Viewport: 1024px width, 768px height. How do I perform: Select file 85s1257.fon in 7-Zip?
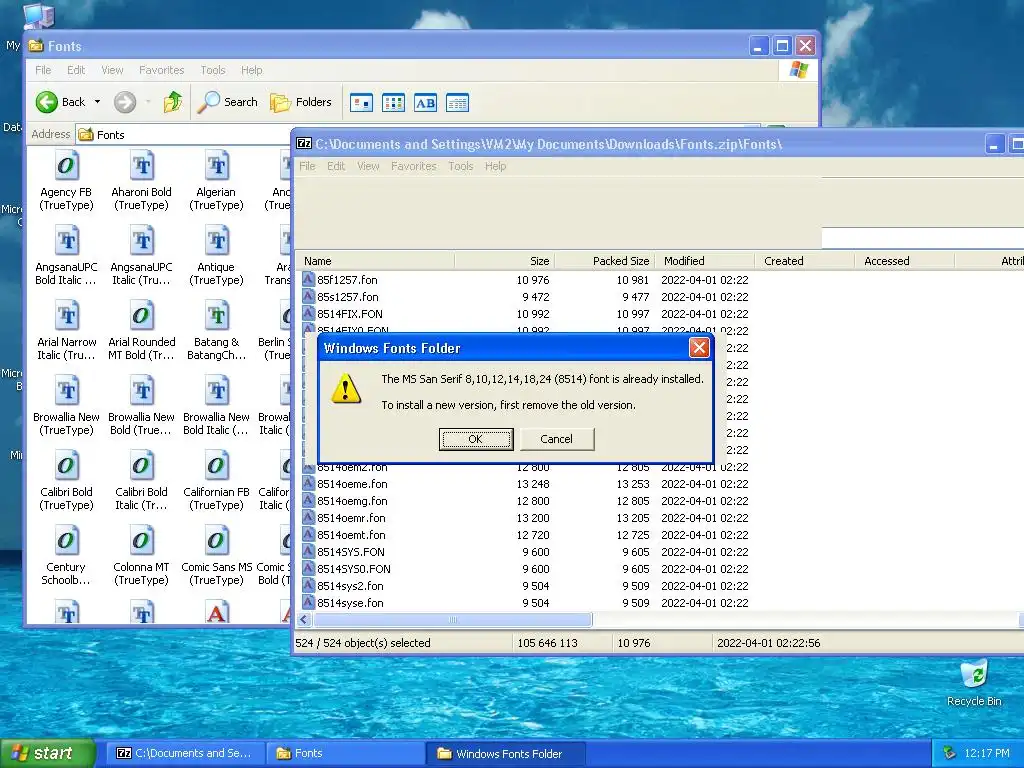coord(347,296)
